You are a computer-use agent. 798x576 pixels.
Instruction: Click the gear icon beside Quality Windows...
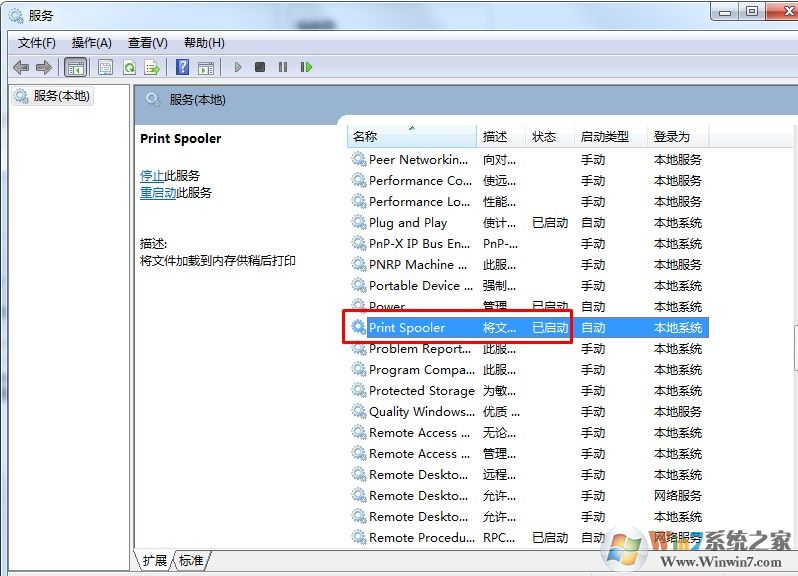pyautogui.click(x=358, y=411)
